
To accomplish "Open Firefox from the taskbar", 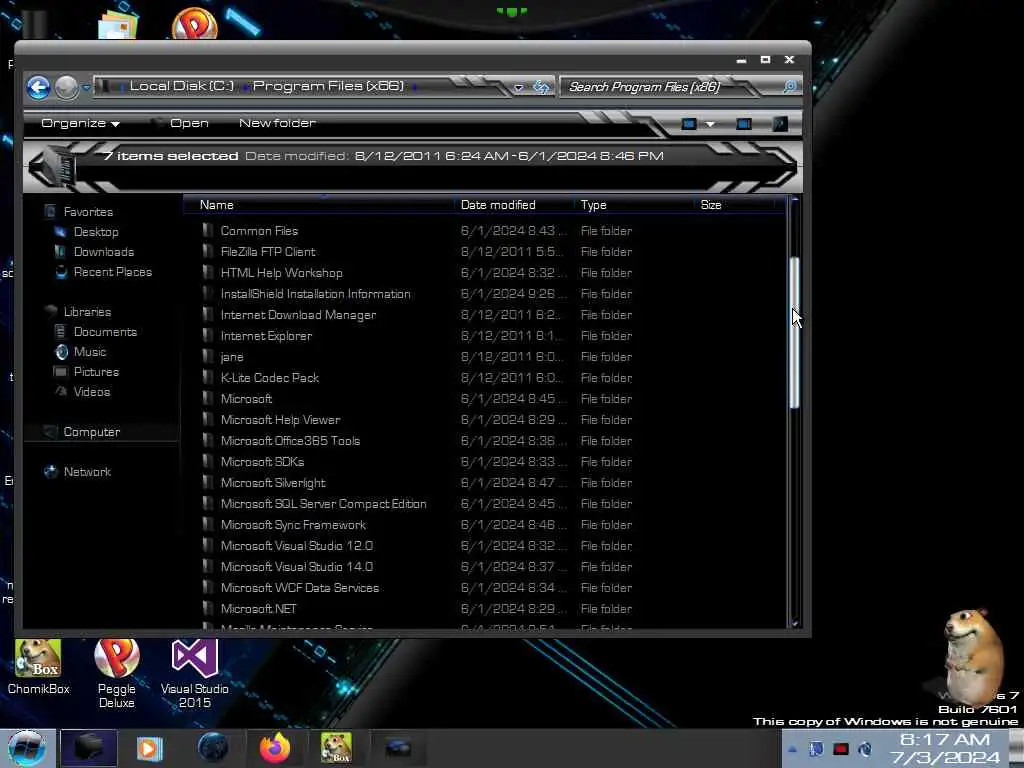I will point(275,748).
